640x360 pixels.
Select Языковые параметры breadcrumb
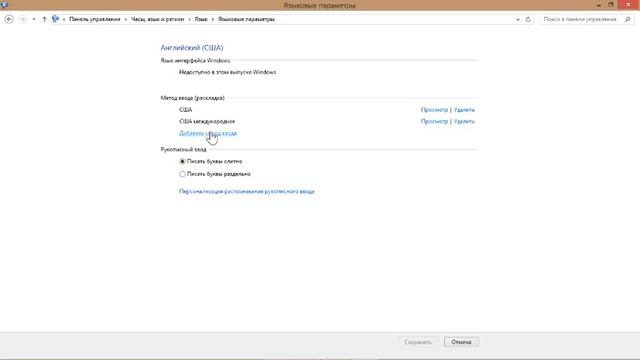pyautogui.click(x=246, y=19)
